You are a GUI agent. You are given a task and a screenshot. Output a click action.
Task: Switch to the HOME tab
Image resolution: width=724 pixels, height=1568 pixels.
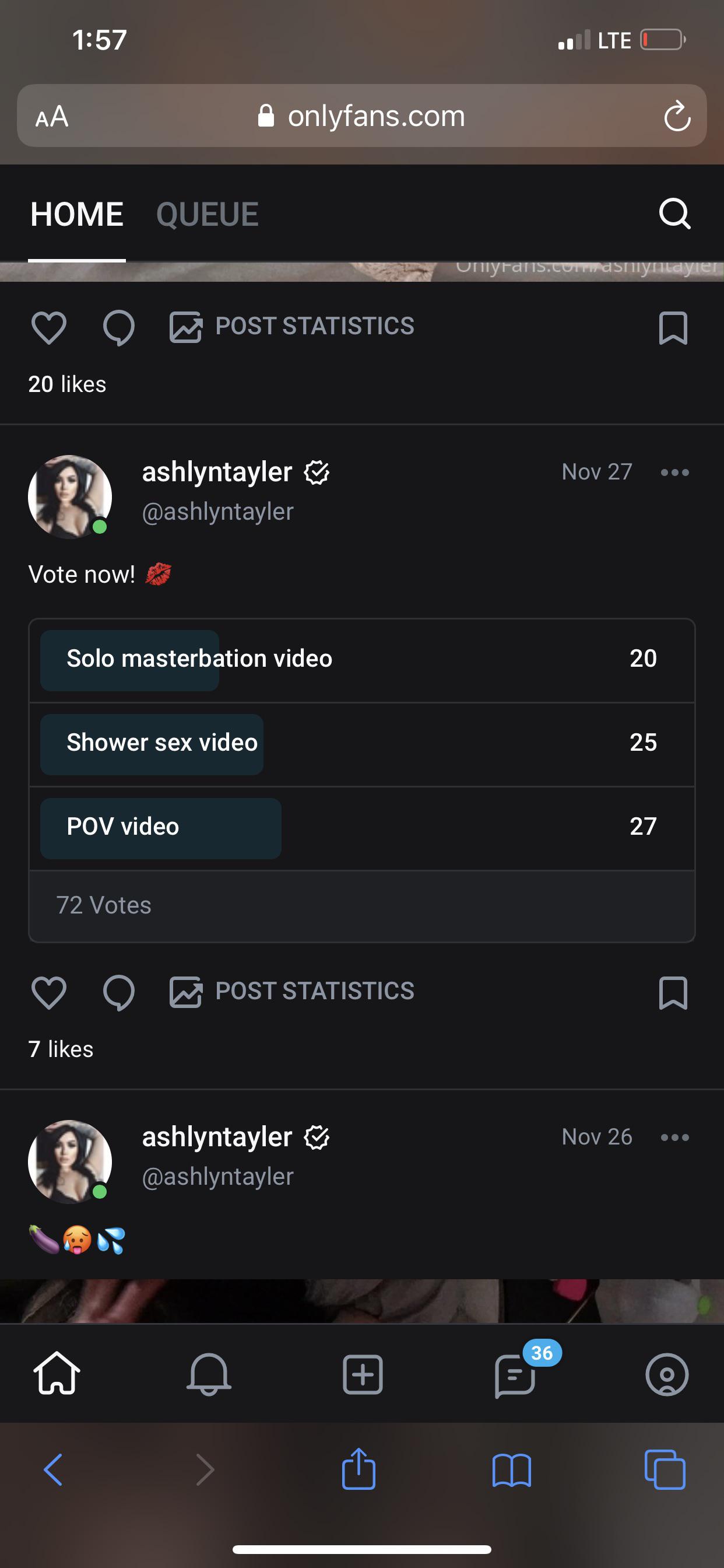pos(77,213)
